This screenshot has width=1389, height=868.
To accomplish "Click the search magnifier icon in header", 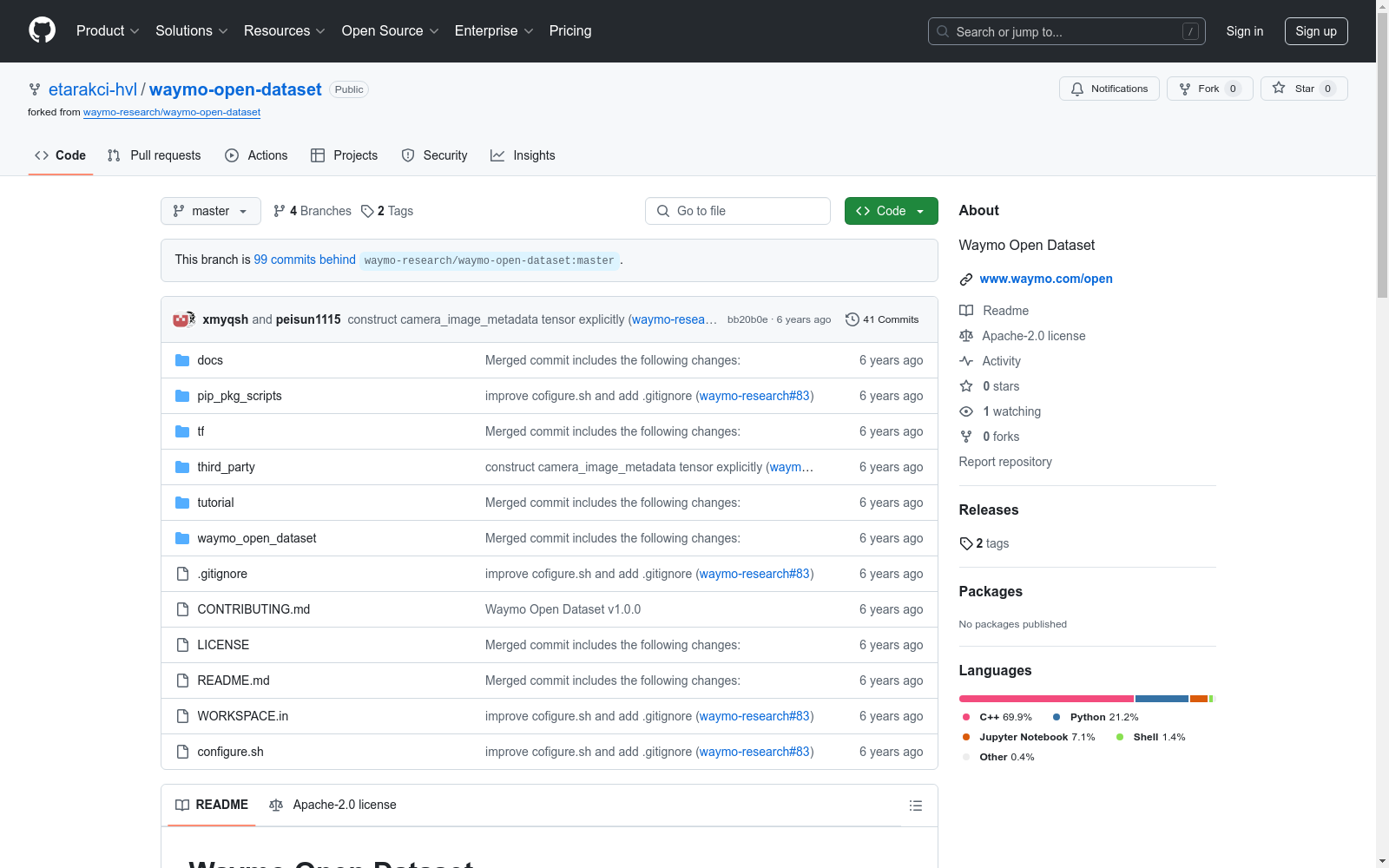I will (943, 31).
